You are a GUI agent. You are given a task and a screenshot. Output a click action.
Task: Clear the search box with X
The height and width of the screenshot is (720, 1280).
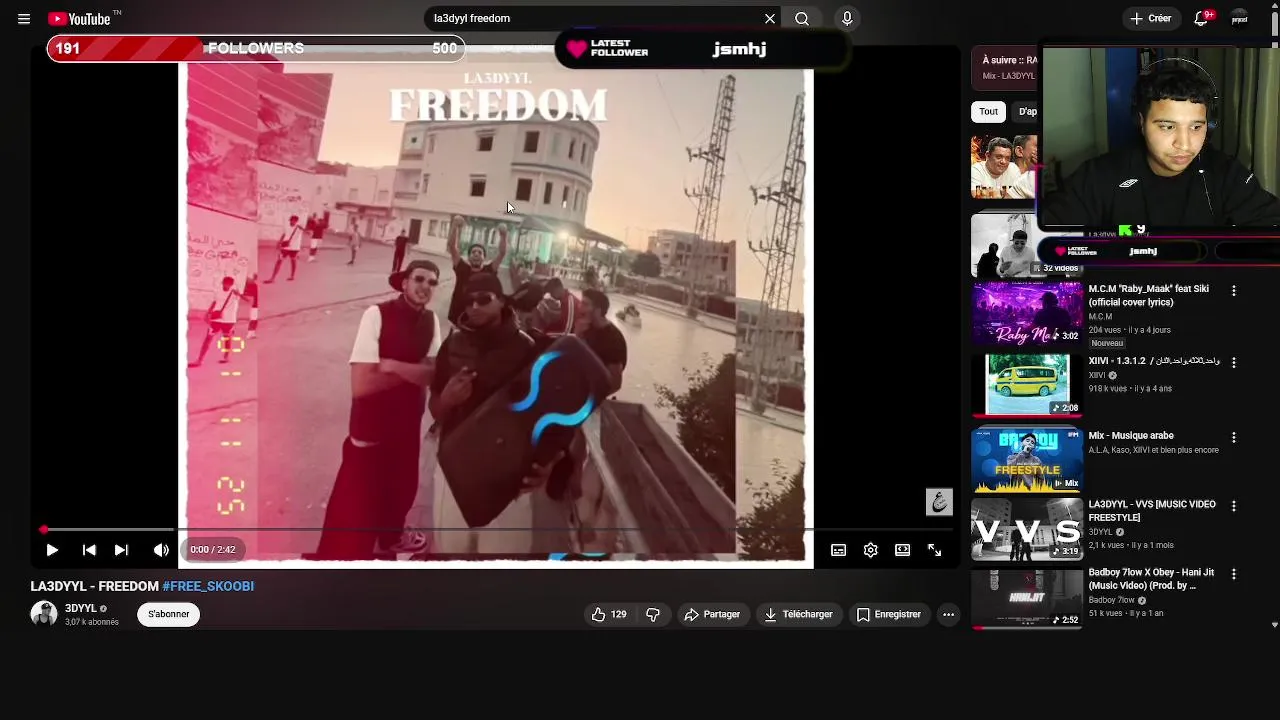pyautogui.click(x=770, y=19)
